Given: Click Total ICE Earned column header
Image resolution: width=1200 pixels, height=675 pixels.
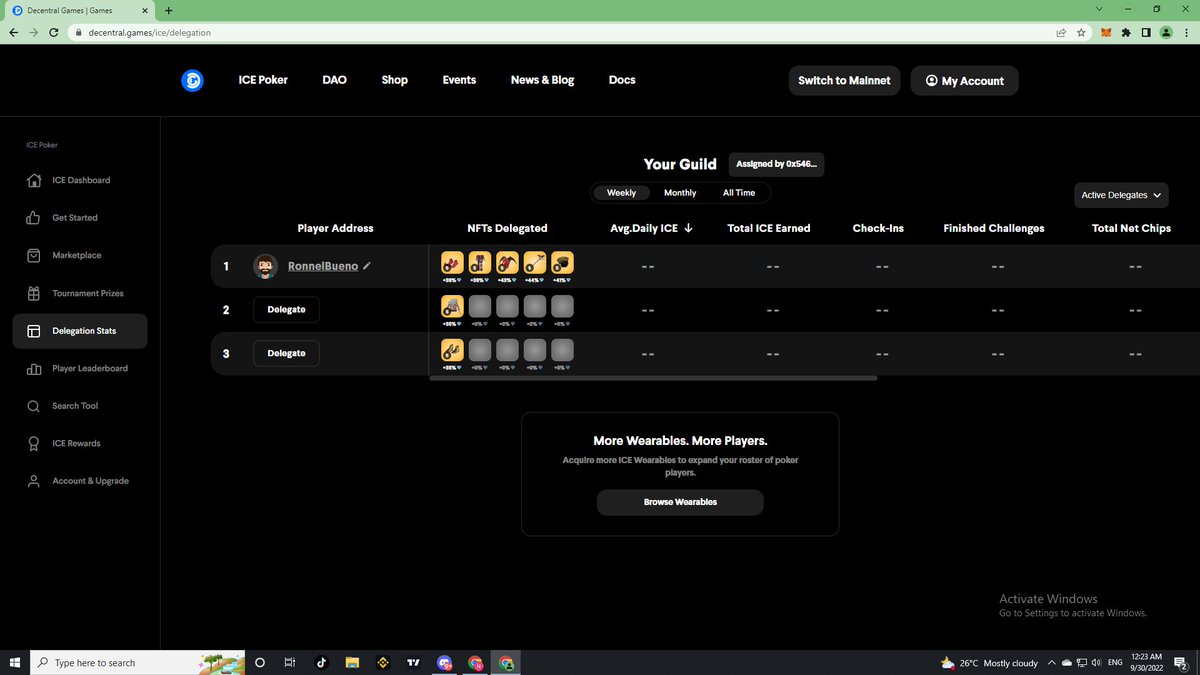Looking at the screenshot, I should coord(769,228).
